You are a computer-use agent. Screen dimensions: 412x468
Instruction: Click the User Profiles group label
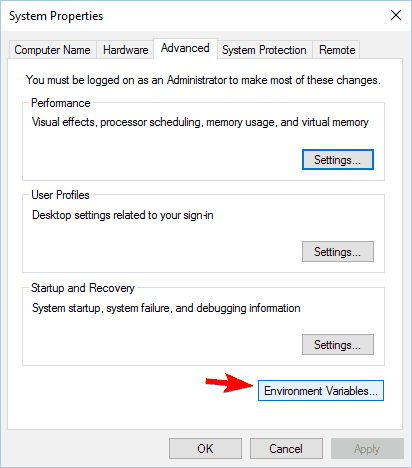tap(60, 195)
